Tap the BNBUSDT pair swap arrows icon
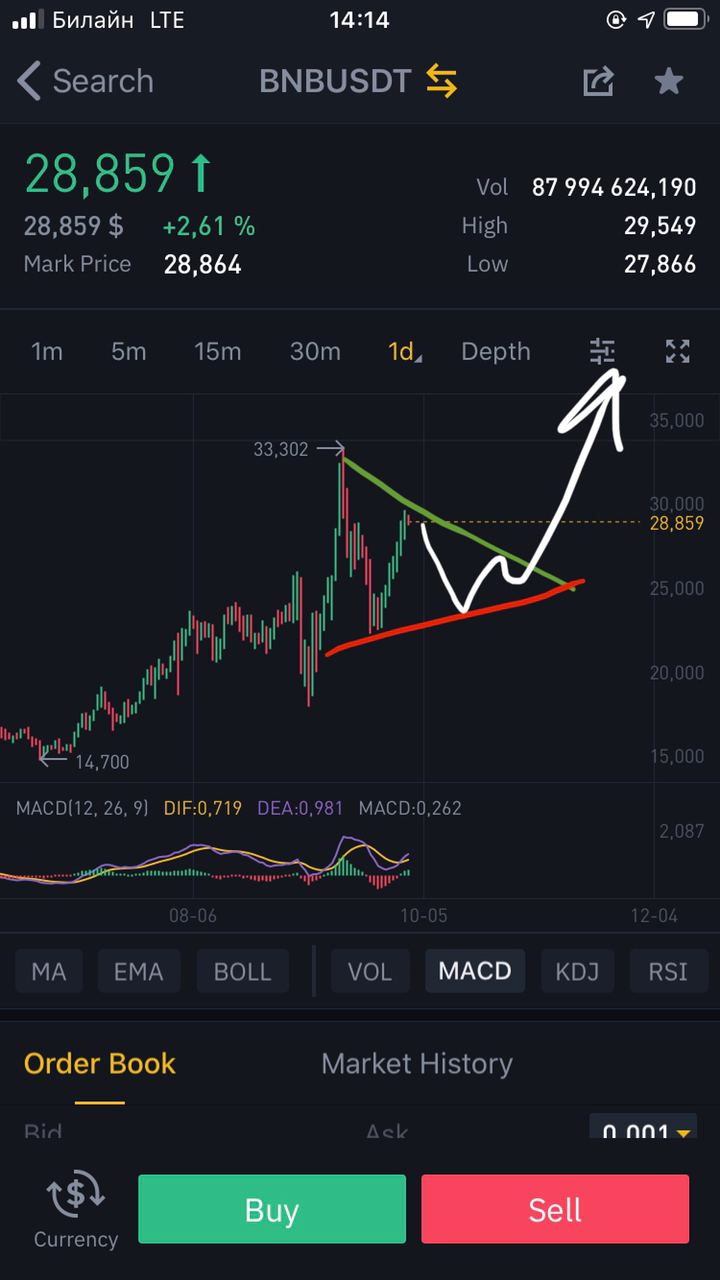Viewport: 720px width, 1280px height. (x=441, y=81)
